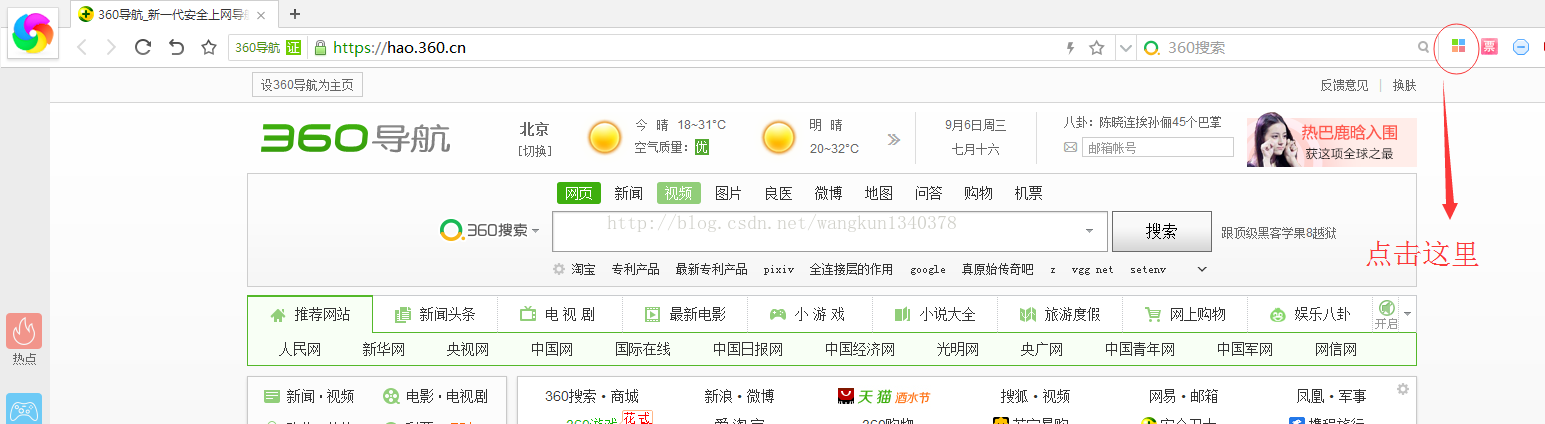This screenshot has height=424, width=1545.
Task: Click the blue circle minus extension icon
Action: tap(1521, 47)
